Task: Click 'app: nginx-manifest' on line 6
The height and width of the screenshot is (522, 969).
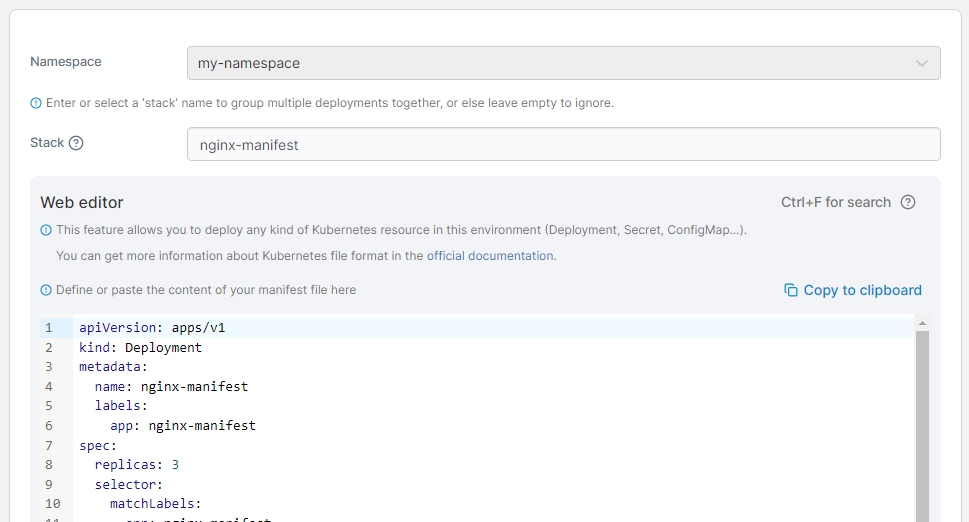Action: tap(183, 425)
